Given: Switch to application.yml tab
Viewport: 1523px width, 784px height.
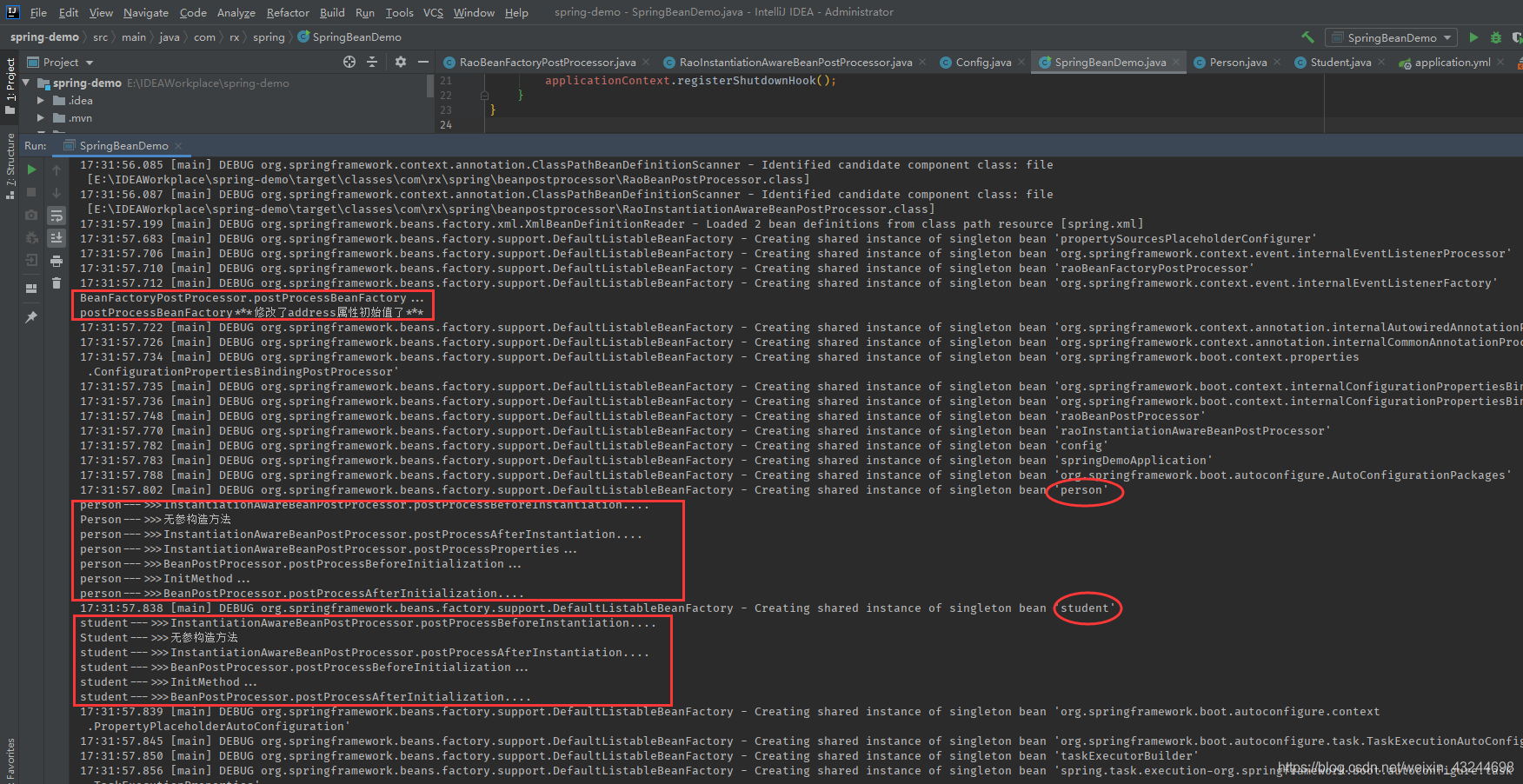Looking at the screenshot, I should pyautogui.click(x=1452, y=62).
